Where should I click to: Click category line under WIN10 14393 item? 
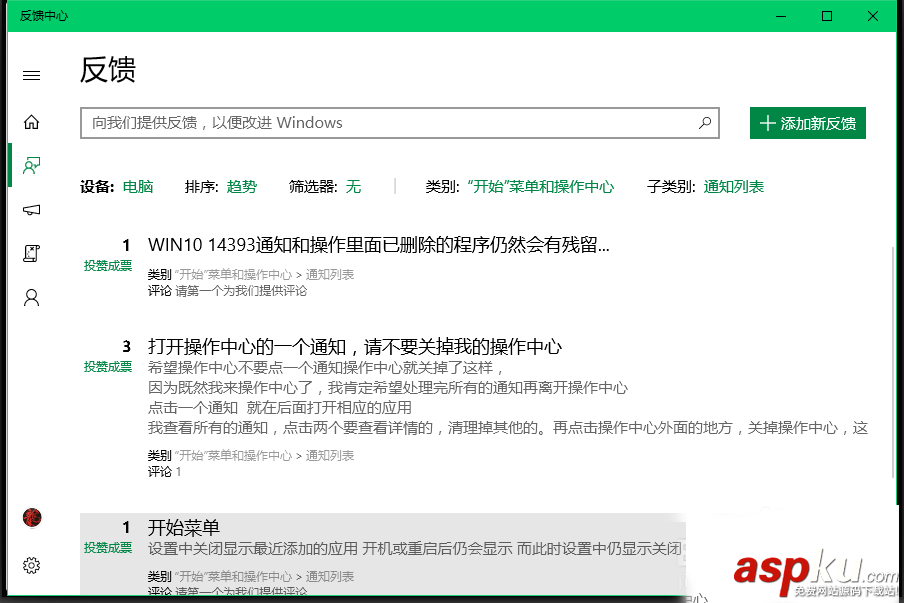pos(251,274)
